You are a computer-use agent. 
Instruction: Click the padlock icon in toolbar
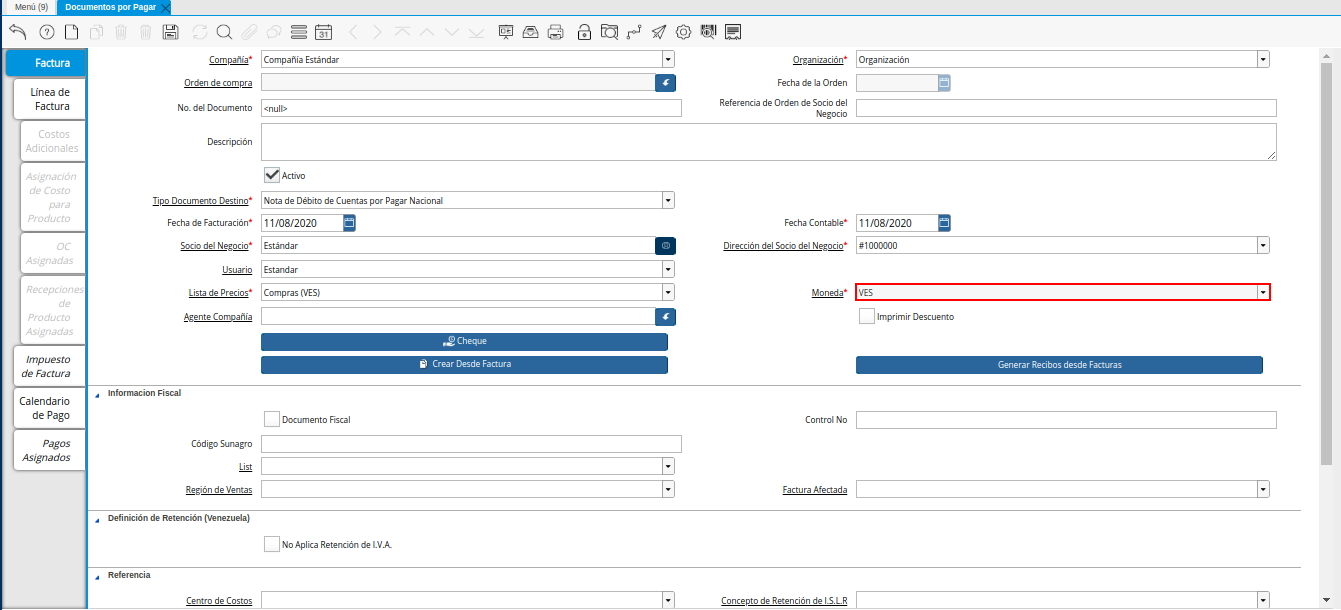(x=584, y=32)
